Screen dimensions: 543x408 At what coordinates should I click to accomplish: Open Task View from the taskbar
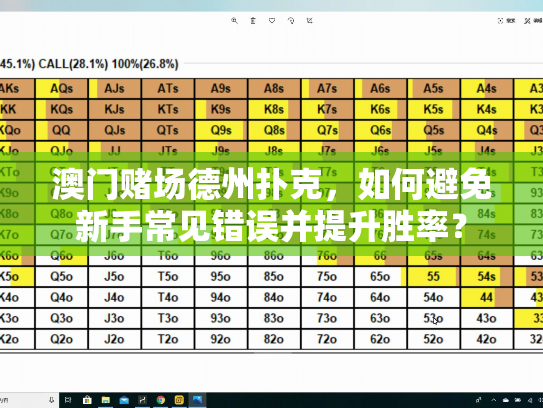tap(68, 400)
